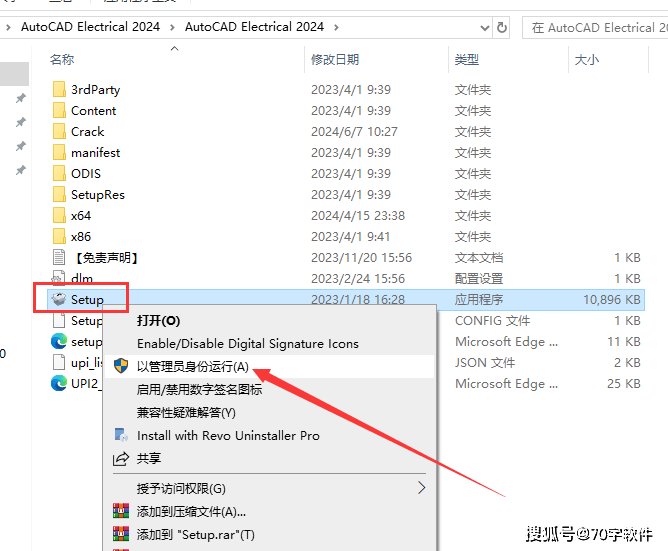The image size is (668, 551).
Task: Click the type label CONFIG 文件
Action: (492, 320)
